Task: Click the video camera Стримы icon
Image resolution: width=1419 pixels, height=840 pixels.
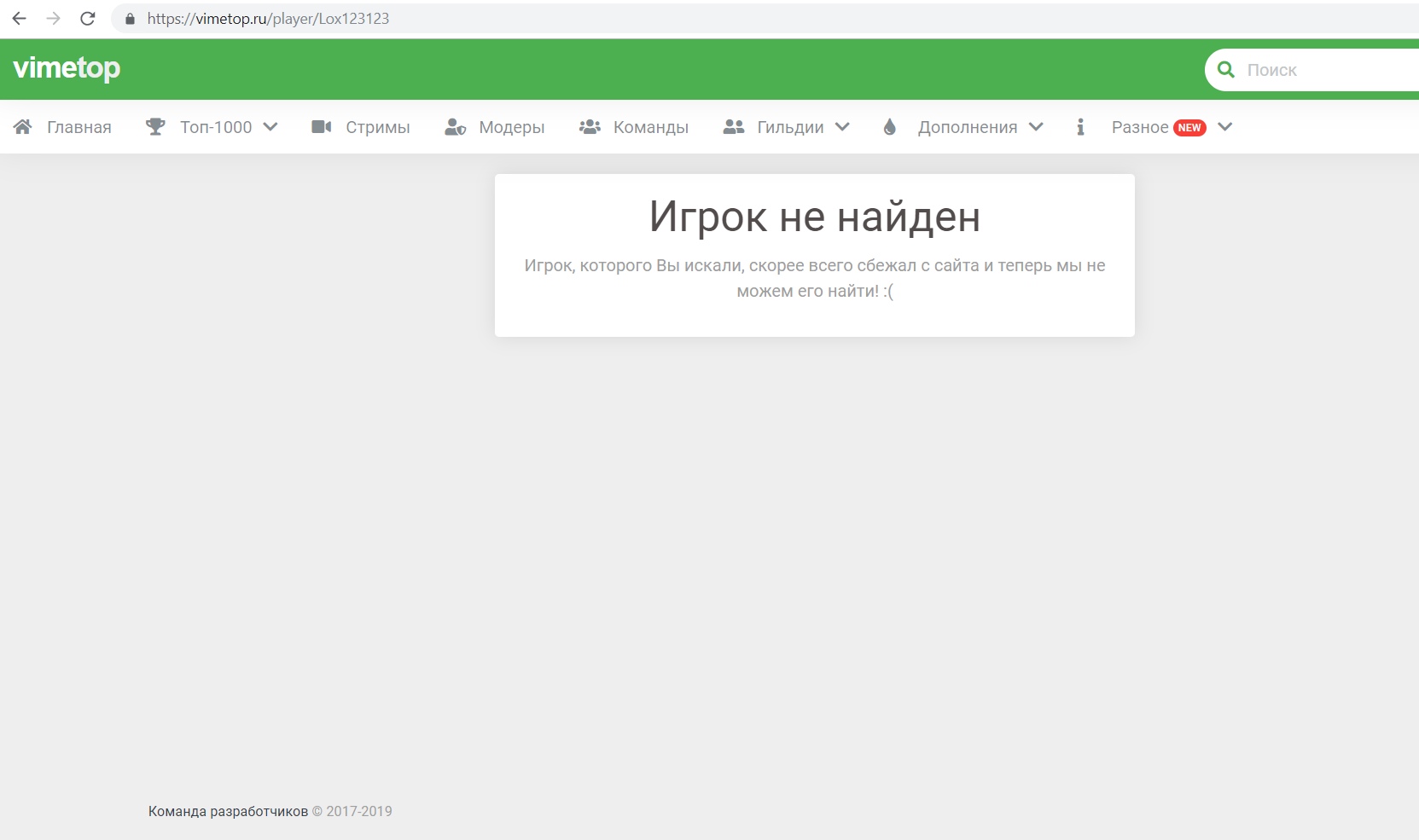Action: click(x=322, y=127)
